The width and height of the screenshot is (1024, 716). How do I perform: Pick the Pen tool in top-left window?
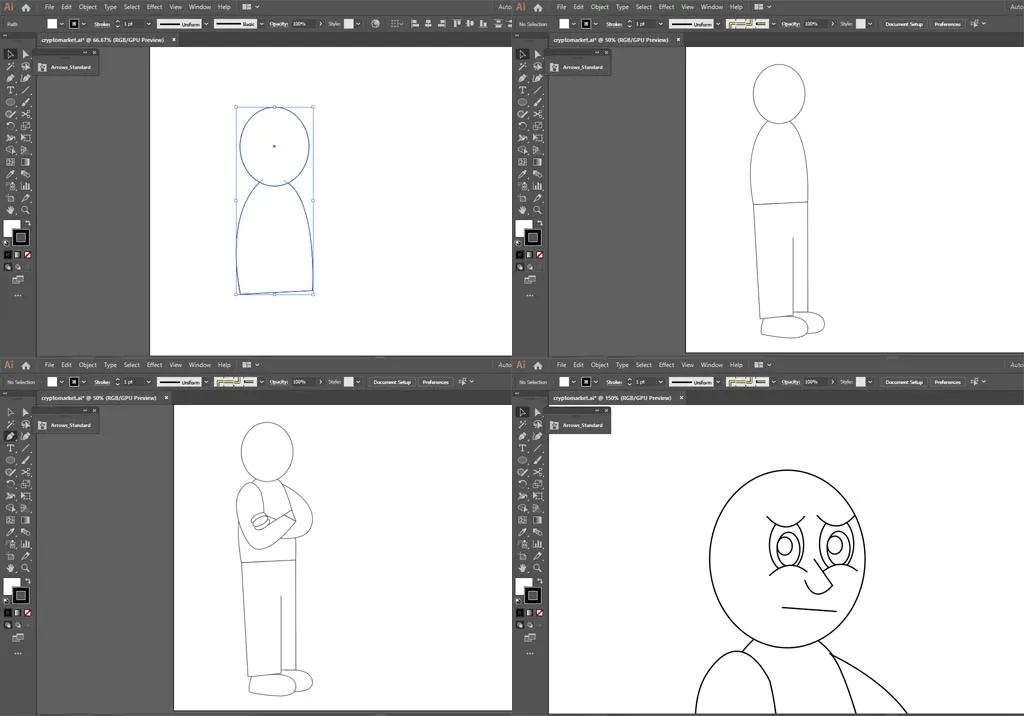[10, 78]
